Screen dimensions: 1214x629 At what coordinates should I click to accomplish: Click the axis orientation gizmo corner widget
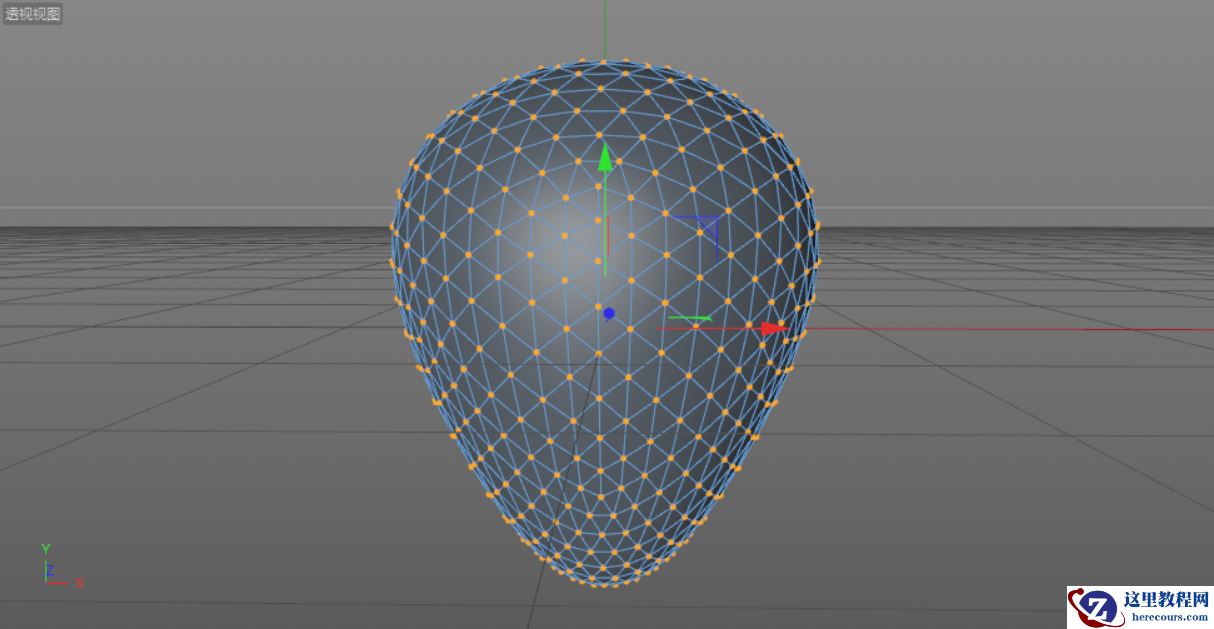[55, 565]
